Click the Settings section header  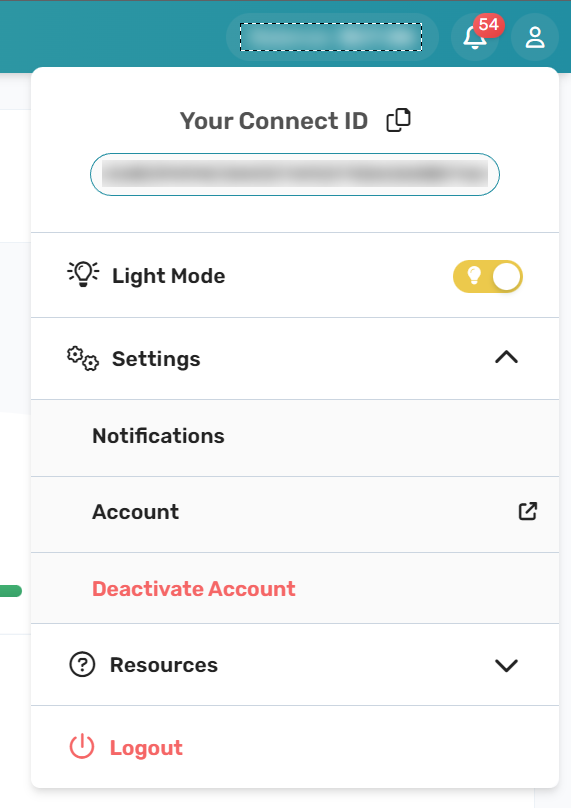(x=295, y=358)
